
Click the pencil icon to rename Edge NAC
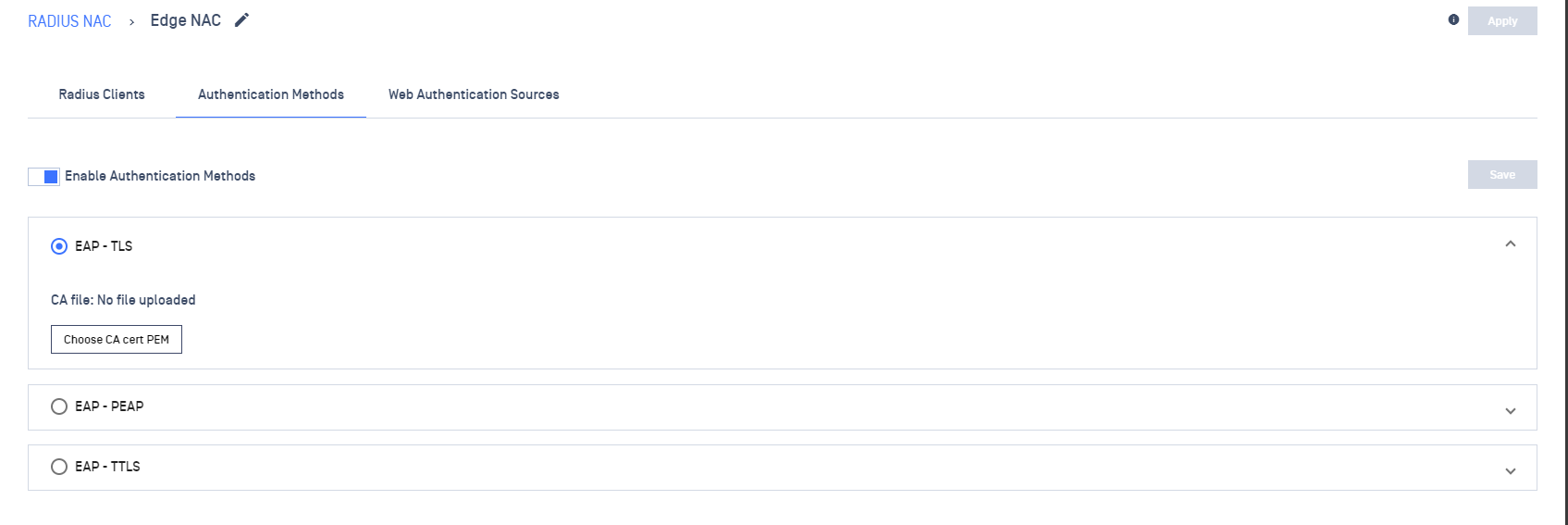242,20
